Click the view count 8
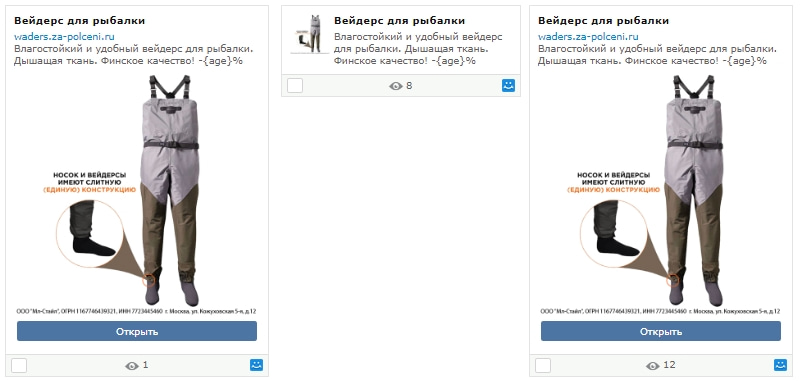Screen dimensions: 800x381 click(x=409, y=86)
